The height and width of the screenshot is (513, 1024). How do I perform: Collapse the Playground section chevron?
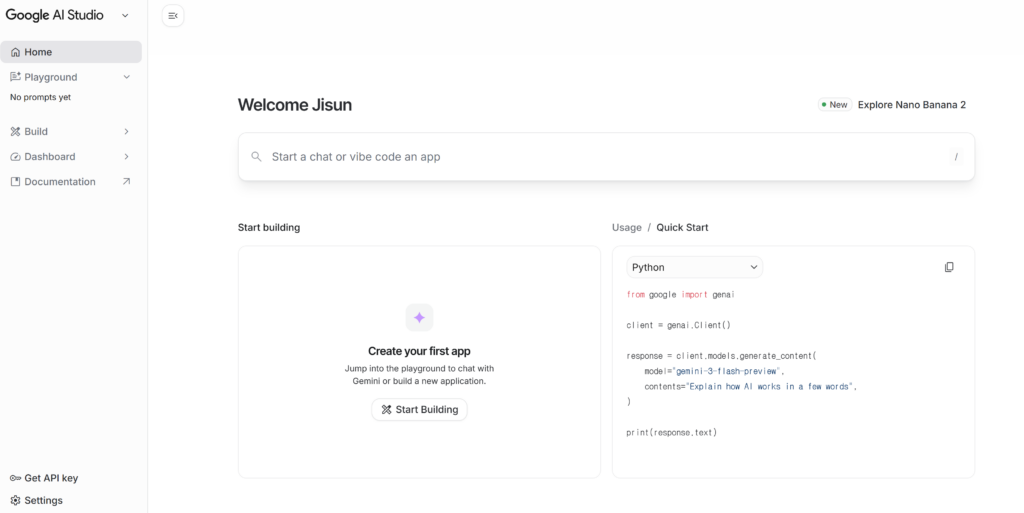click(x=127, y=77)
